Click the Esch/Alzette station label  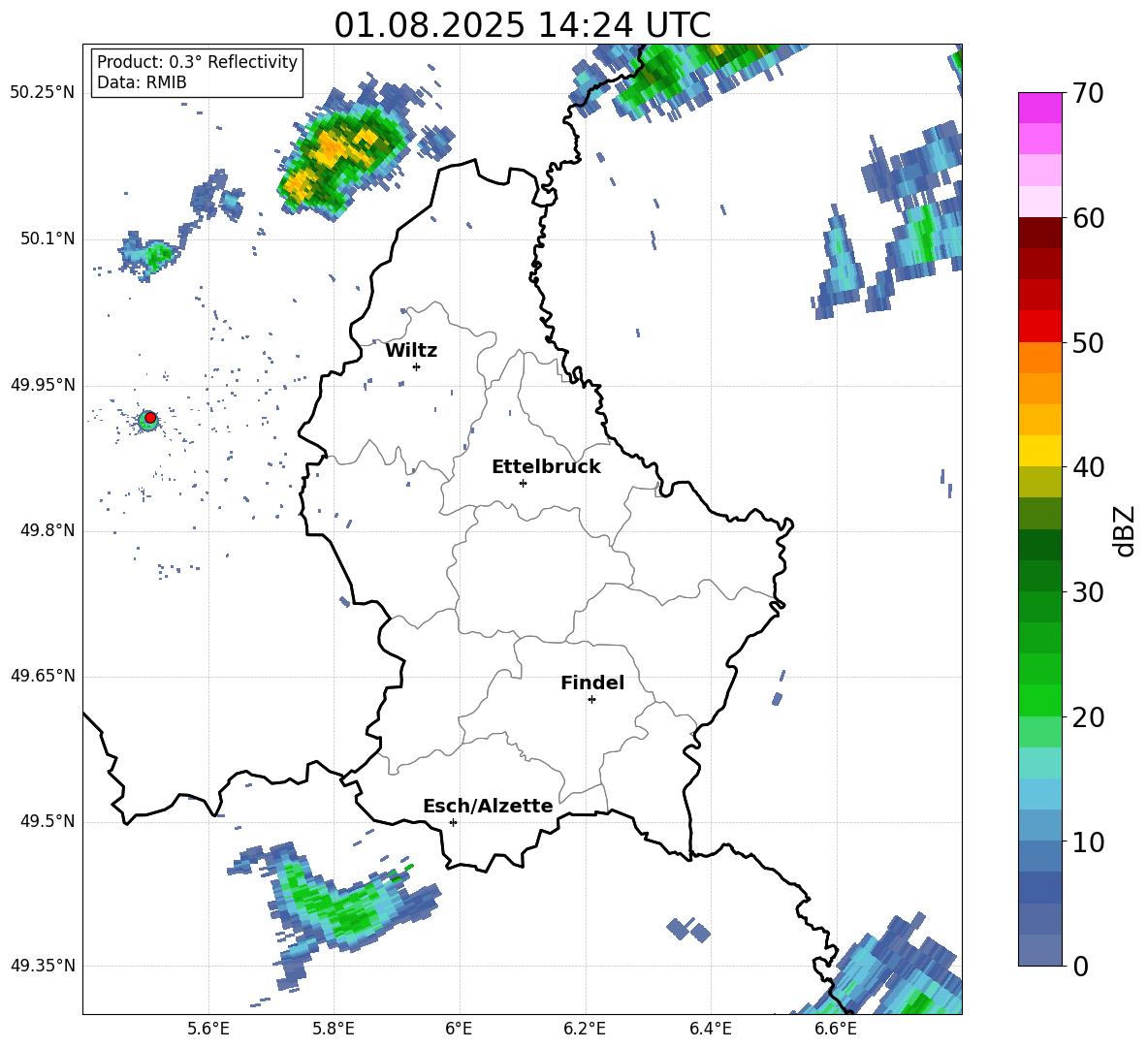[488, 806]
